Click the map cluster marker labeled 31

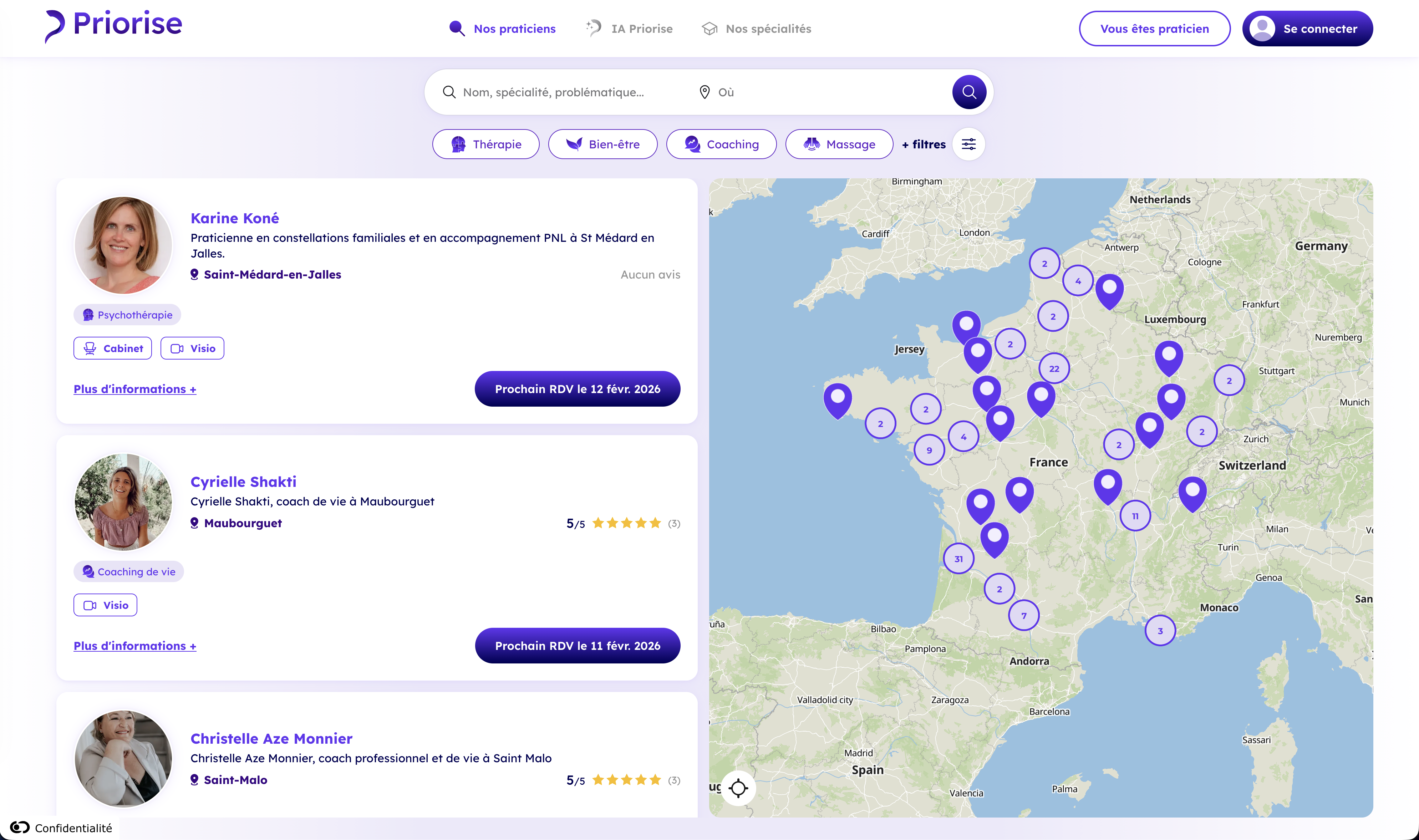tap(958, 559)
